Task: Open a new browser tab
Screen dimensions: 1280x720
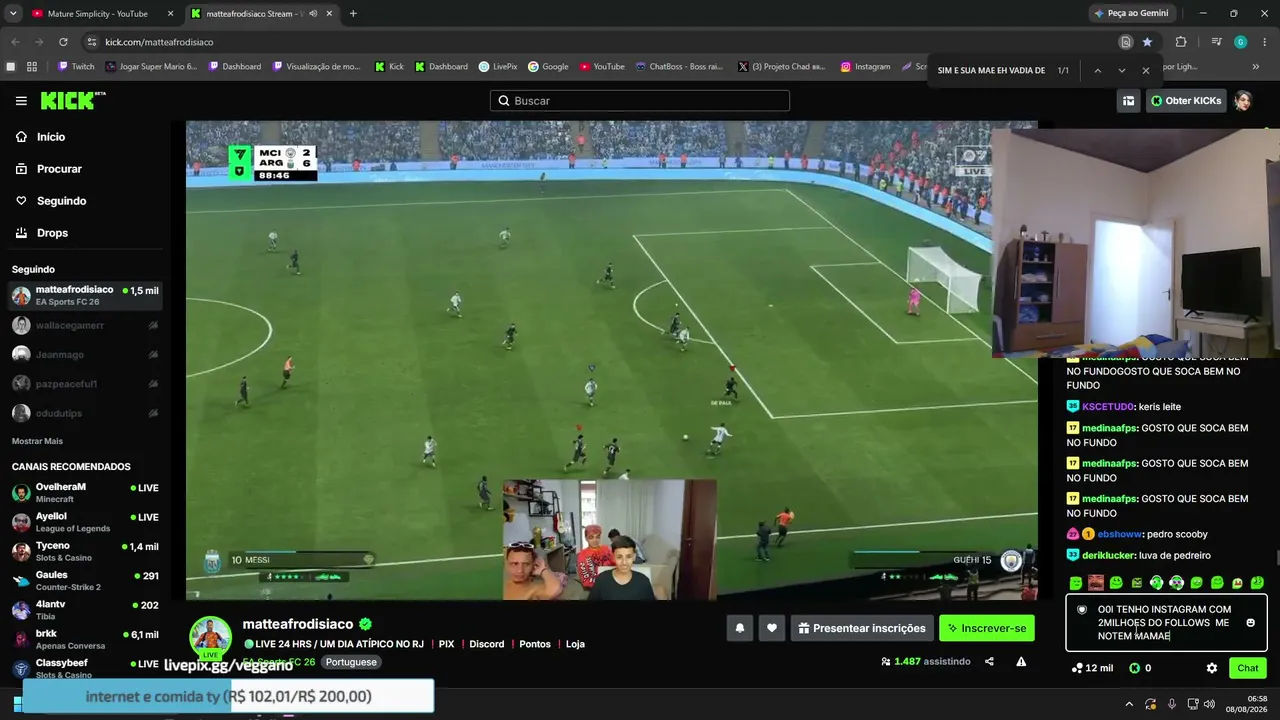Action: (353, 14)
